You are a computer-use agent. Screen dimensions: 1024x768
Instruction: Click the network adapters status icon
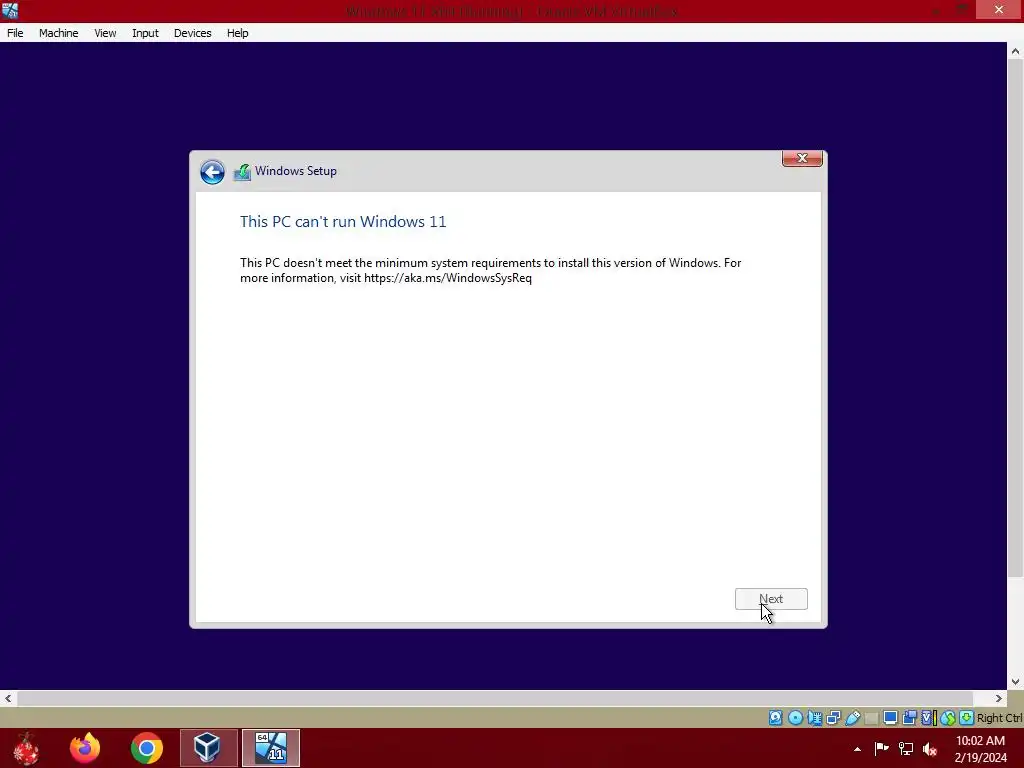pos(833,718)
